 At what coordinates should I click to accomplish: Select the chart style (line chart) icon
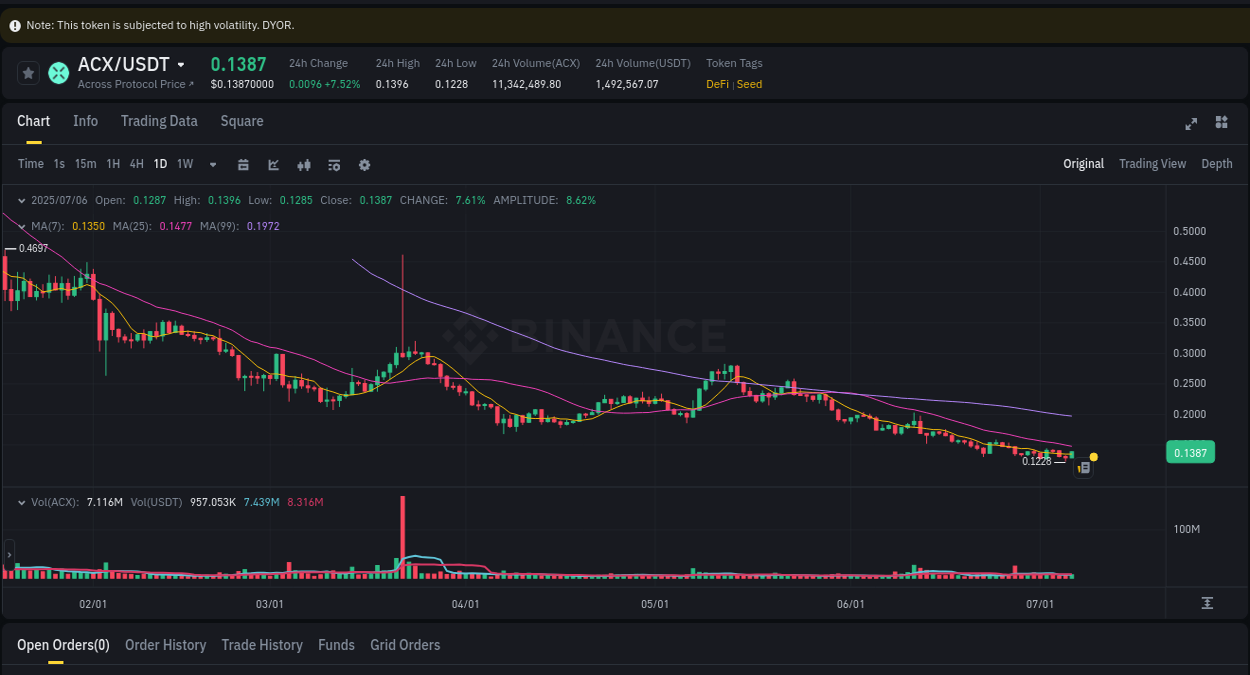pos(273,164)
